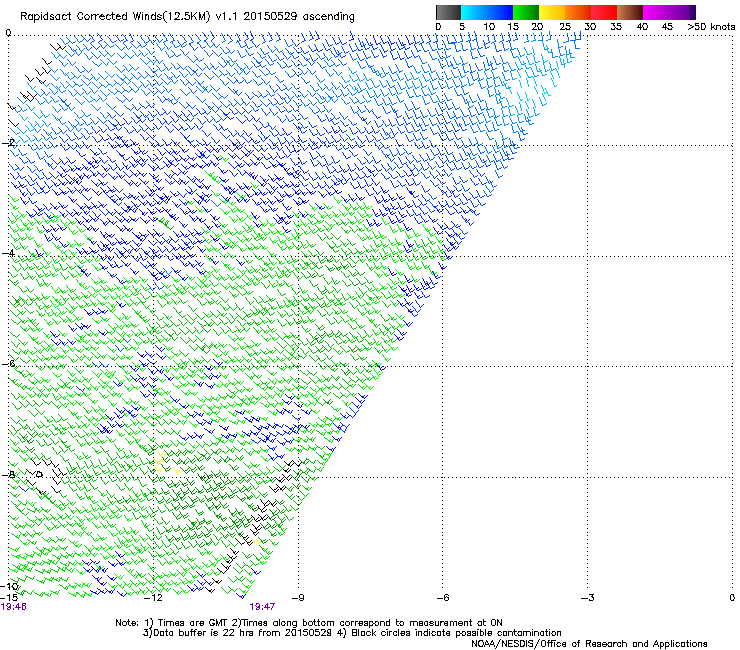The height and width of the screenshot is (650, 740).
Task: Click the legend value "10"
Action: (x=489, y=27)
